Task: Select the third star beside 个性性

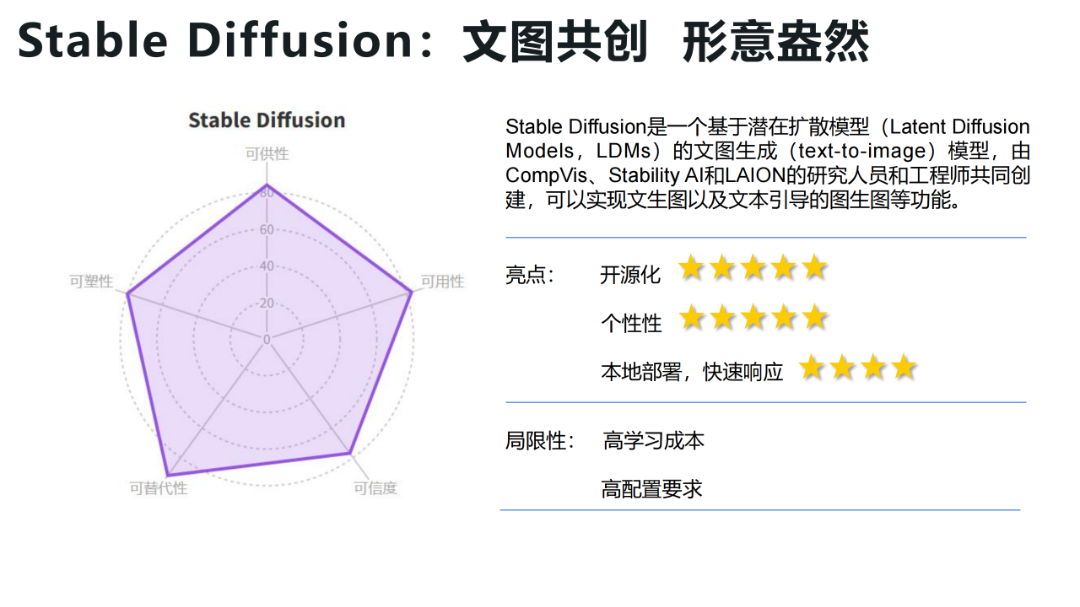Action: tap(754, 318)
